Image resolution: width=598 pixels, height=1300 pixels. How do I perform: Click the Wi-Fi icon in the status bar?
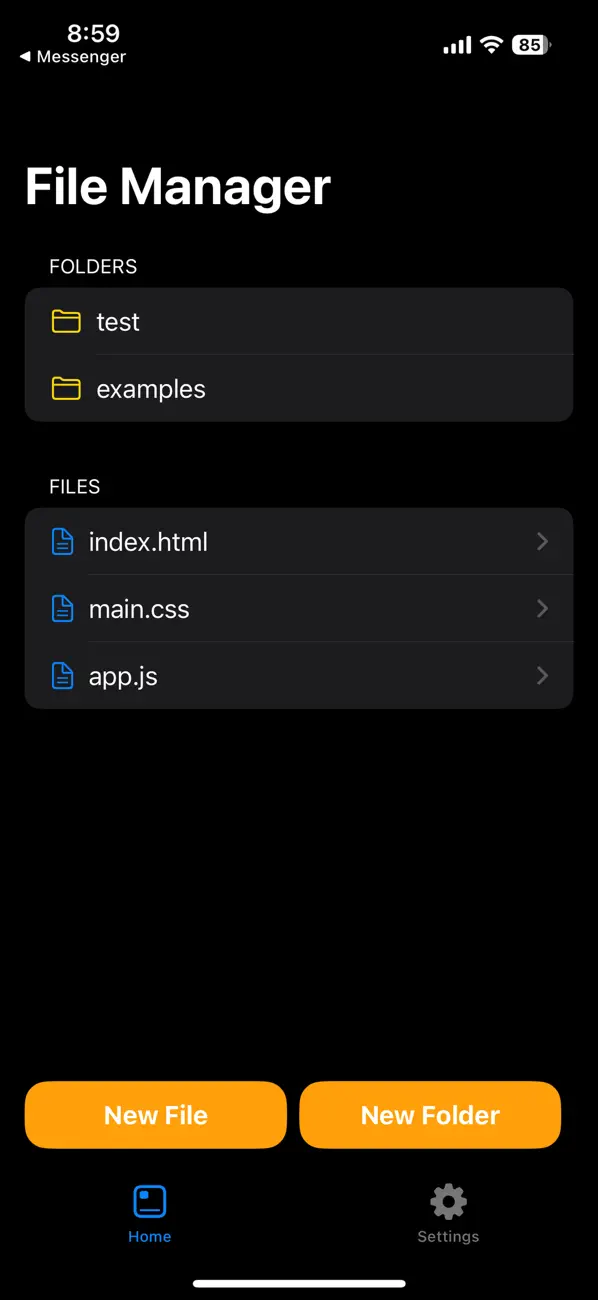[x=490, y=44]
